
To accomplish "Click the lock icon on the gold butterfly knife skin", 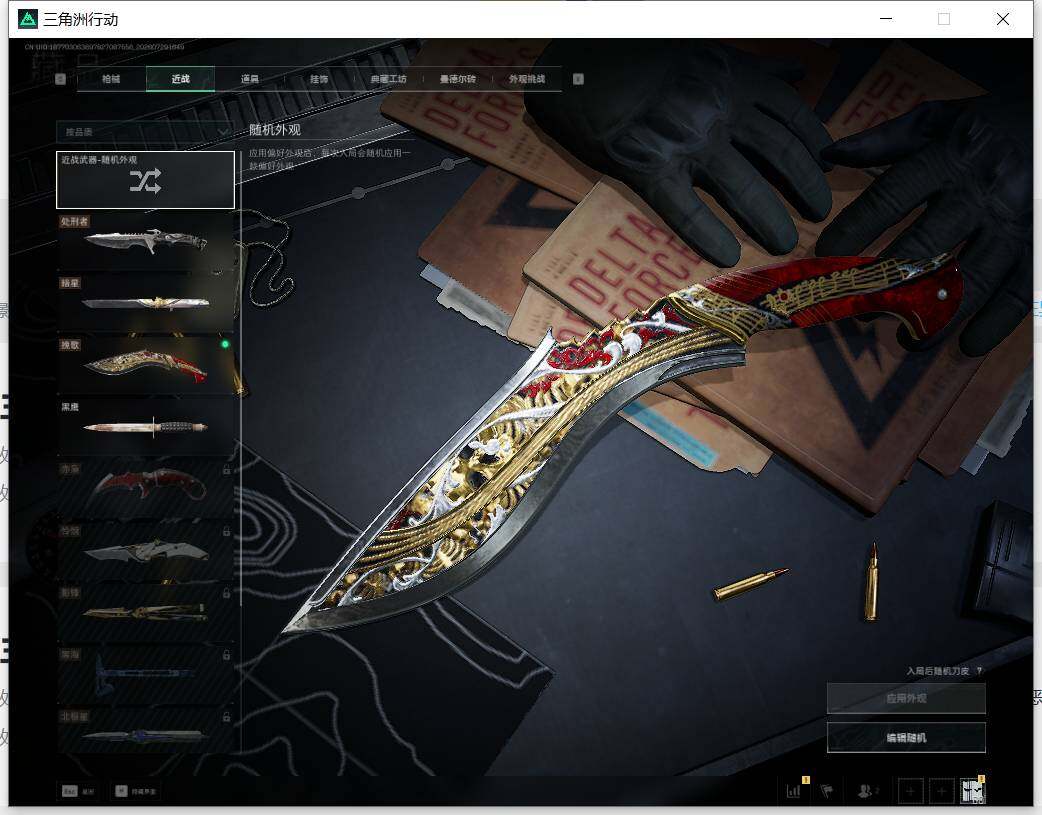I will (227, 593).
